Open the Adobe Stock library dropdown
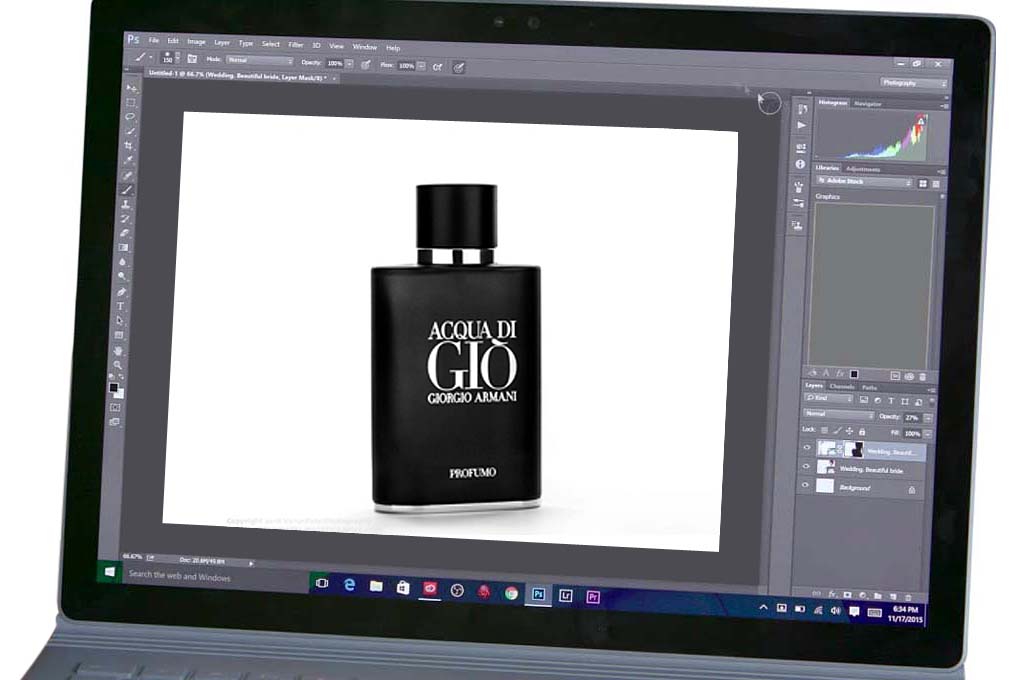 pyautogui.click(x=863, y=182)
